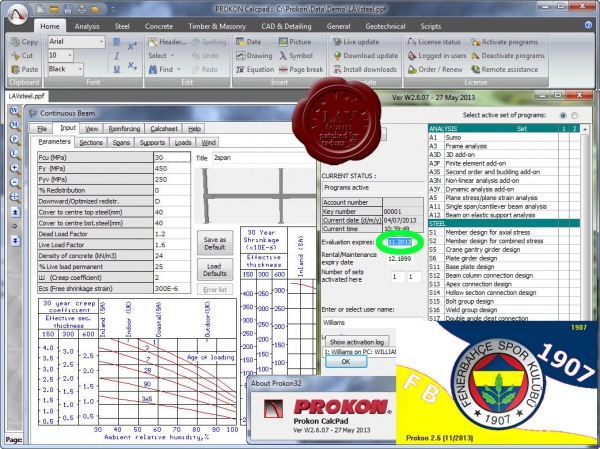This screenshot has width=600, height=449.
Task: Open the Reinforcing menu in Continuous Beam
Action: (x=124, y=129)
